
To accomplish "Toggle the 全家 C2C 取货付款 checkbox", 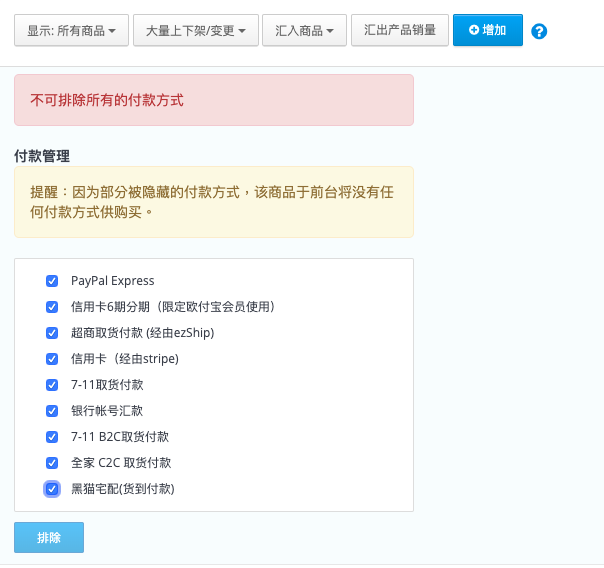I will (x=52, y=463).
